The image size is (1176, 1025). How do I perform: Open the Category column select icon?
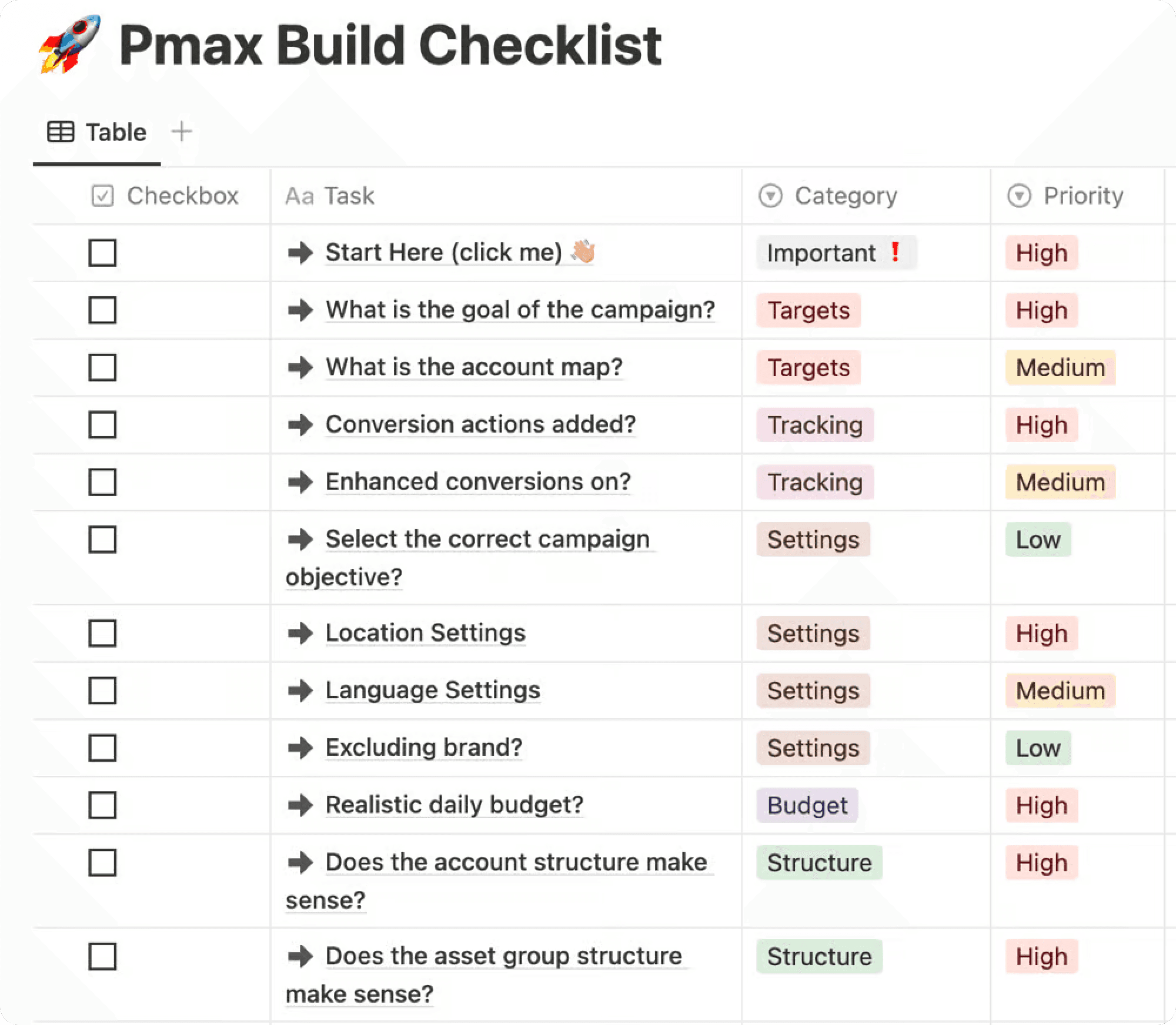click(770, 196)
